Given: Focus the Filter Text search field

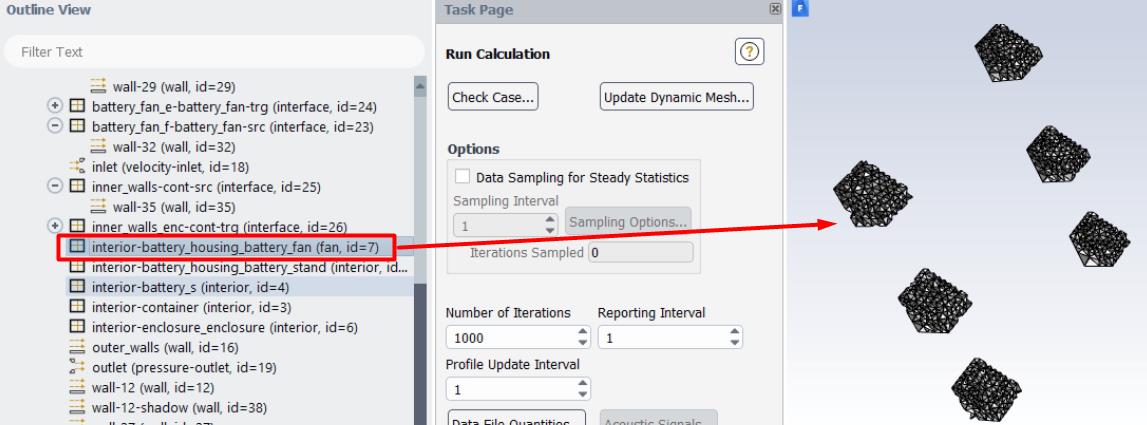Looking at the screenshot, I should click(214, 52).
